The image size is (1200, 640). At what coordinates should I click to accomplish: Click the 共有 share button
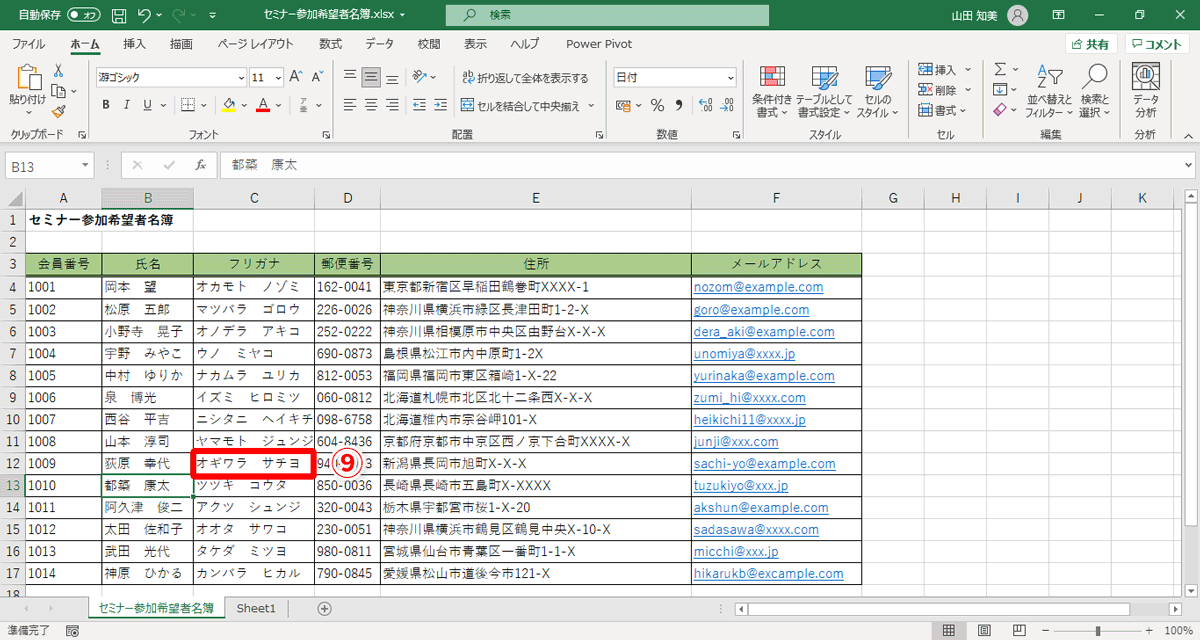pyautogui.click(x=1091, y=44)
